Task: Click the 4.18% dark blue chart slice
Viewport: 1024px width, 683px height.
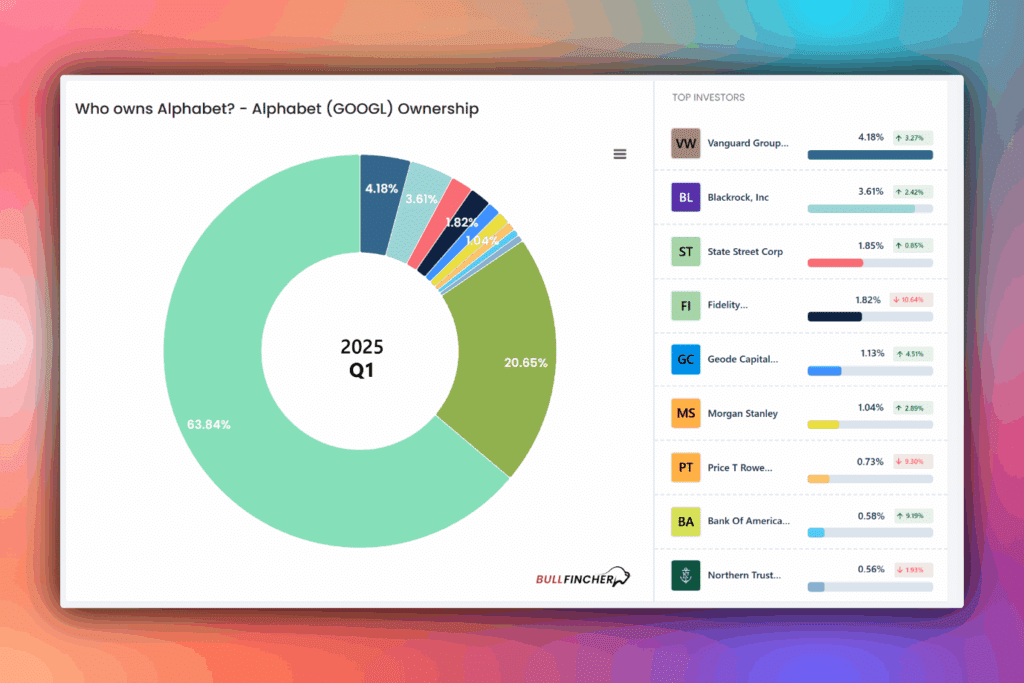Action: [x=382, y=187]
